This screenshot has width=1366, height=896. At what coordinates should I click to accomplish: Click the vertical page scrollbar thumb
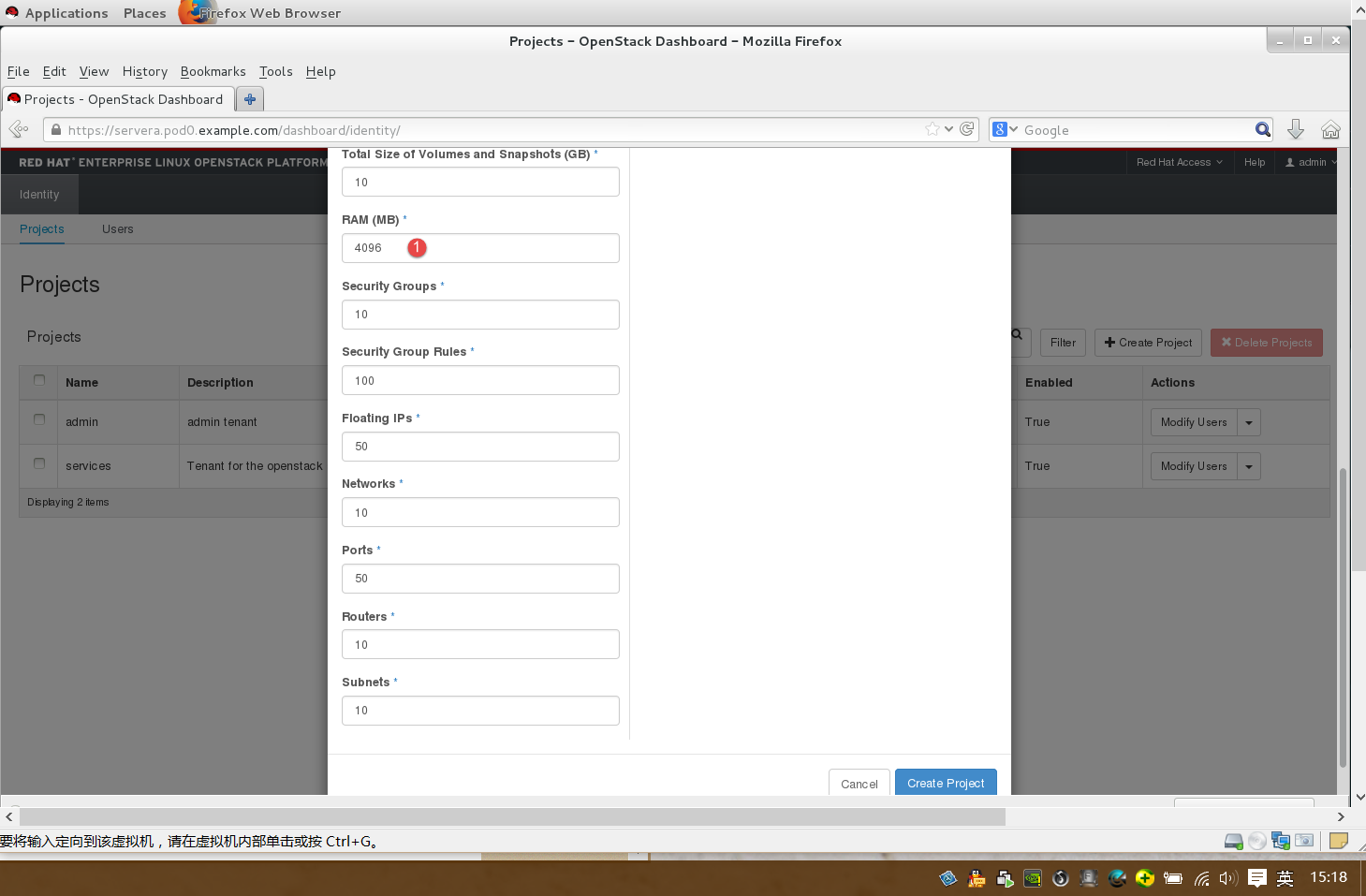[1343, 618]
